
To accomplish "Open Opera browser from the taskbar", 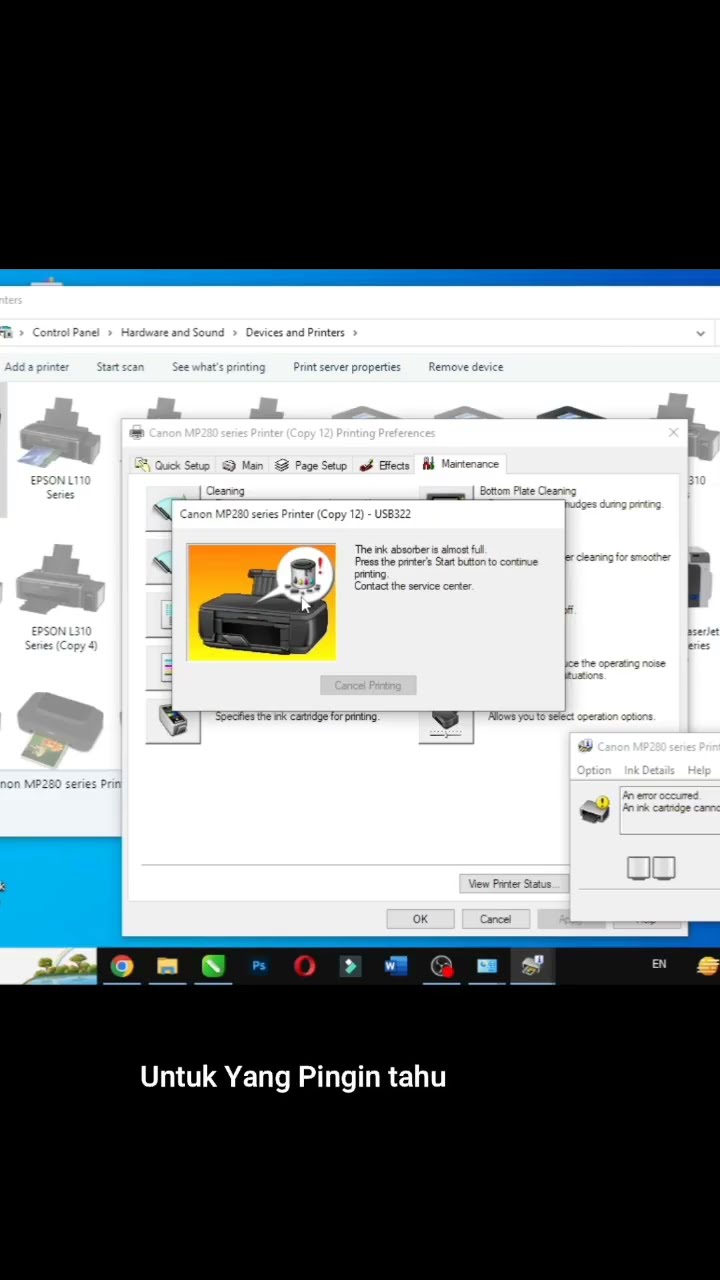I will point(304,966).
